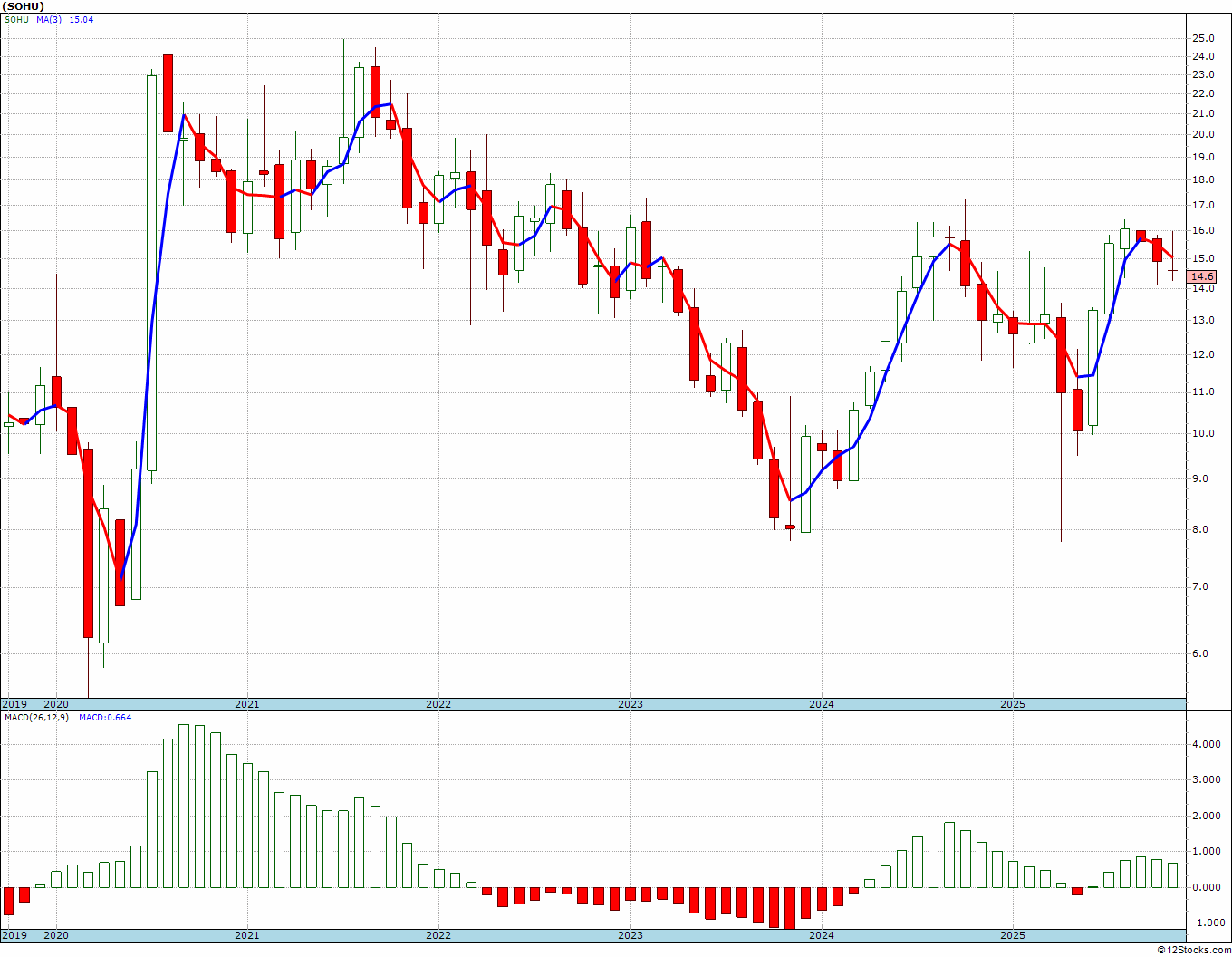The image size is (1232, 957).
Task: Click 2019 on the MACD panel time axis
Action: (x=14, y=935)
